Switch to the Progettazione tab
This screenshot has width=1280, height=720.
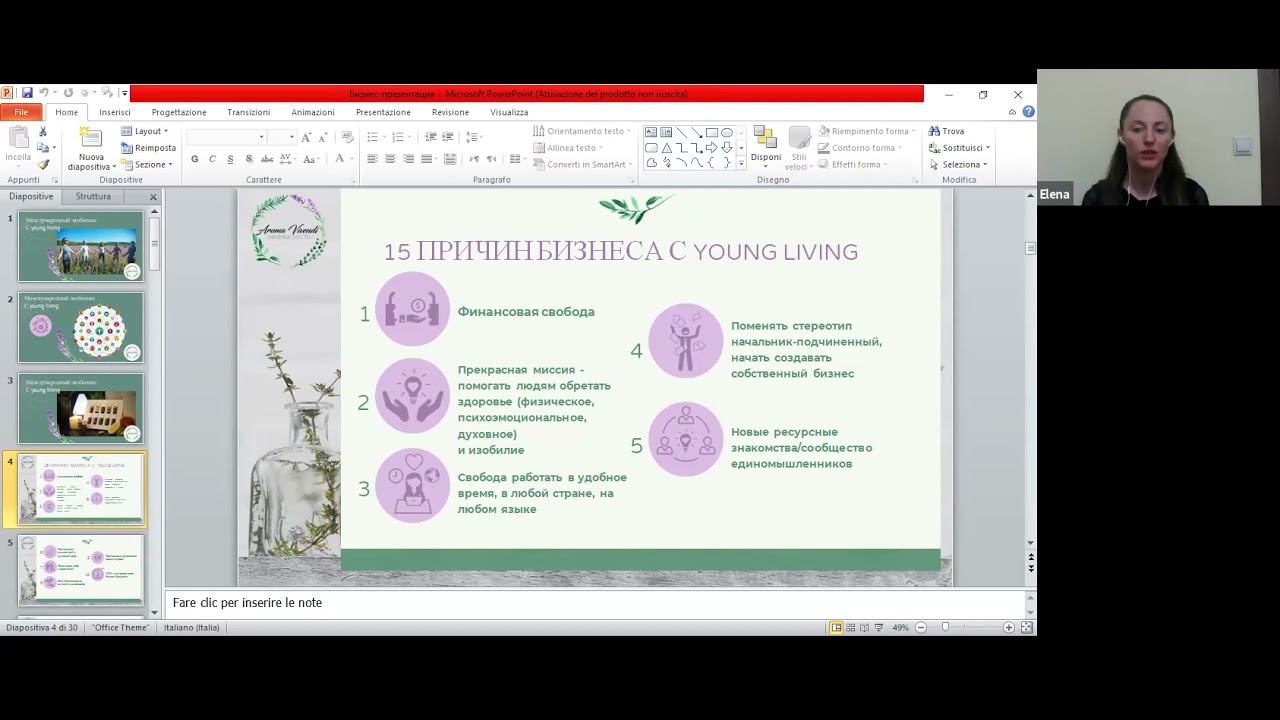(x=179, y=112)
